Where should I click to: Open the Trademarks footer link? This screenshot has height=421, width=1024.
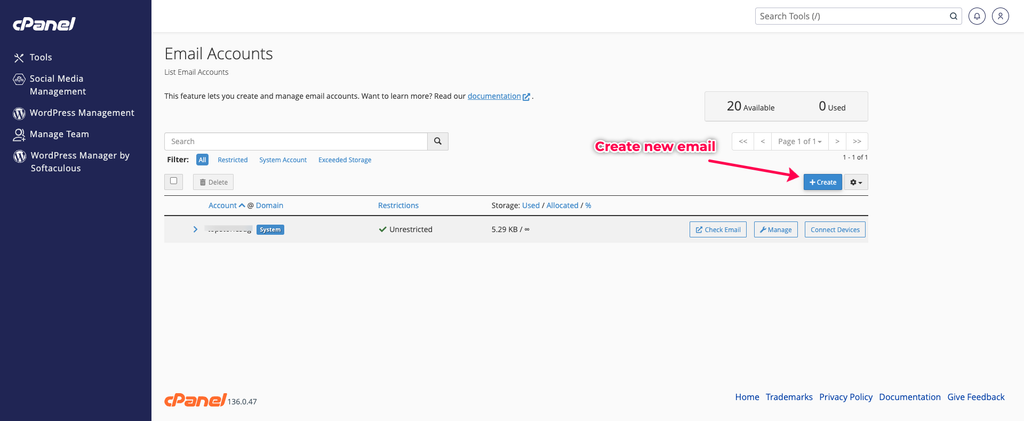tap(789, 397)
